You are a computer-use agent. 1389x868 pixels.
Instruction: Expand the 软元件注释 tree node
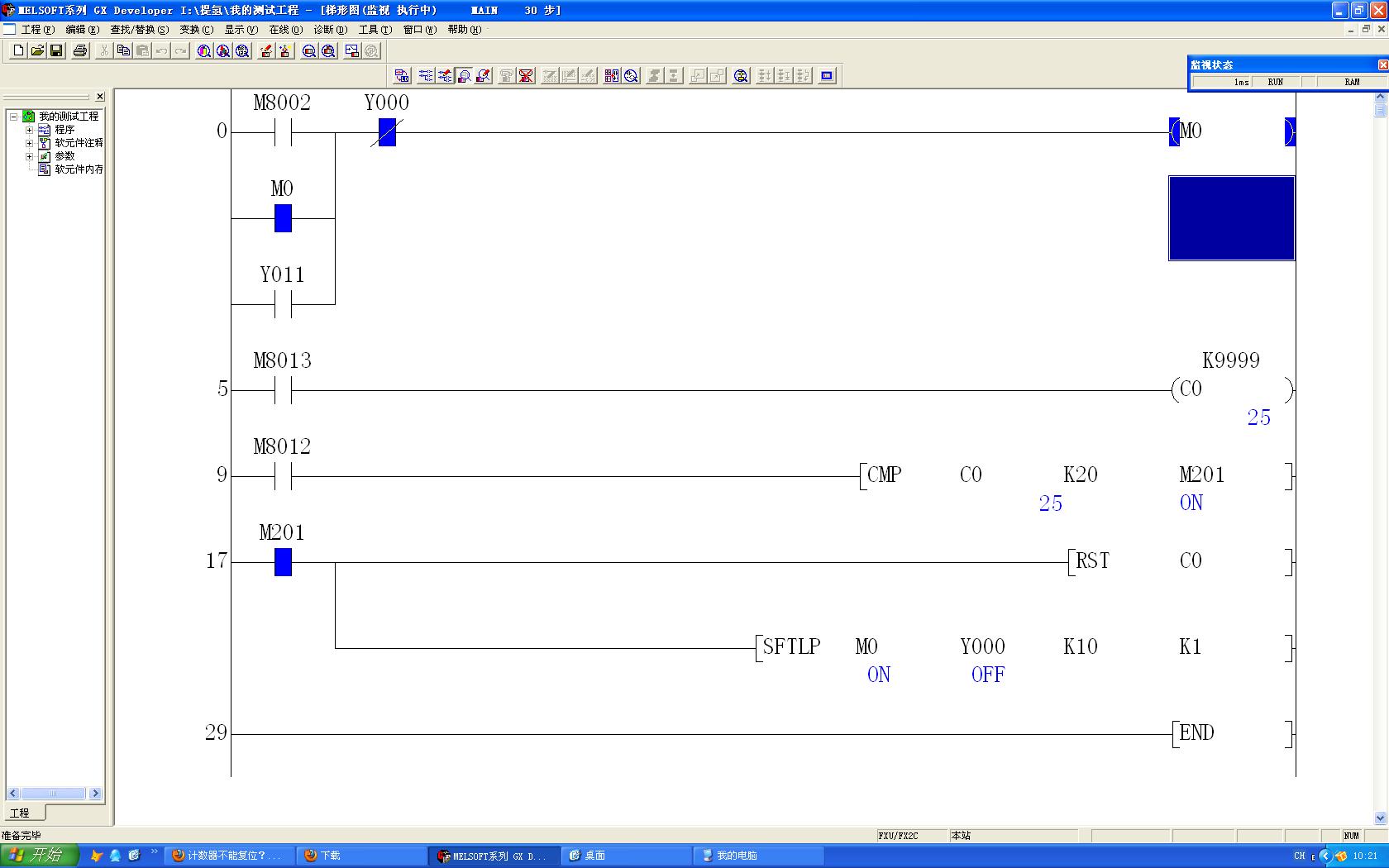pyautogui.click(x=30, y=143)
